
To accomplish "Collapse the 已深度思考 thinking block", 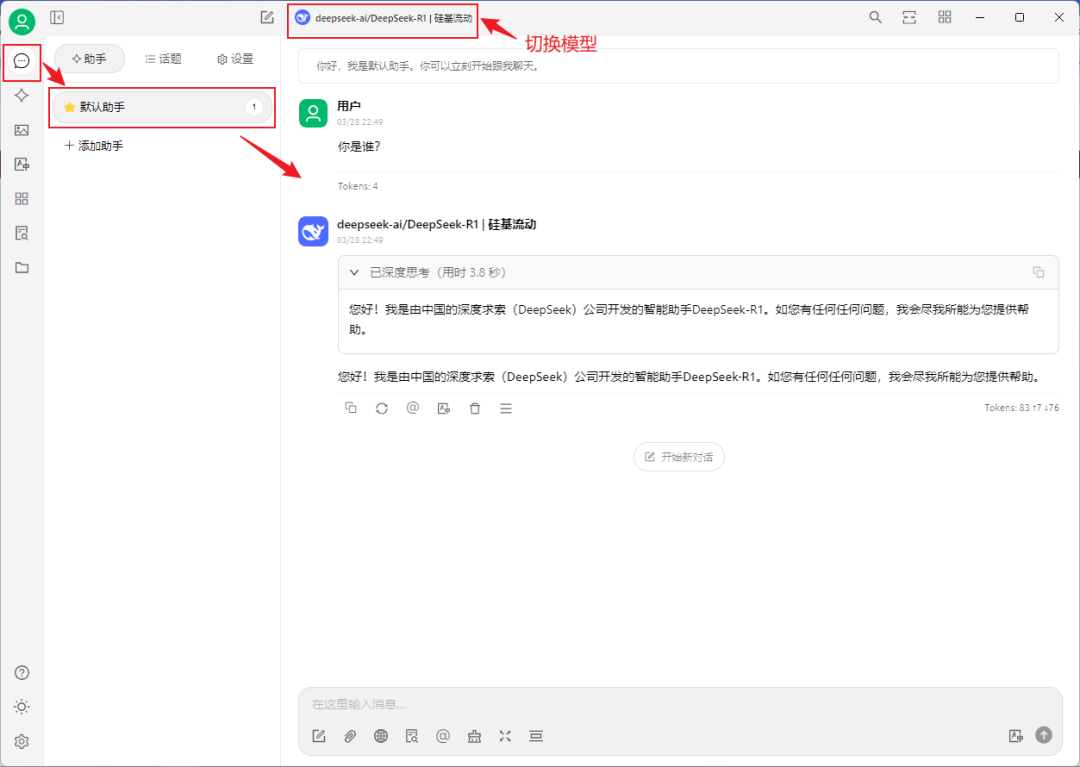I will (x=354, y=273).
